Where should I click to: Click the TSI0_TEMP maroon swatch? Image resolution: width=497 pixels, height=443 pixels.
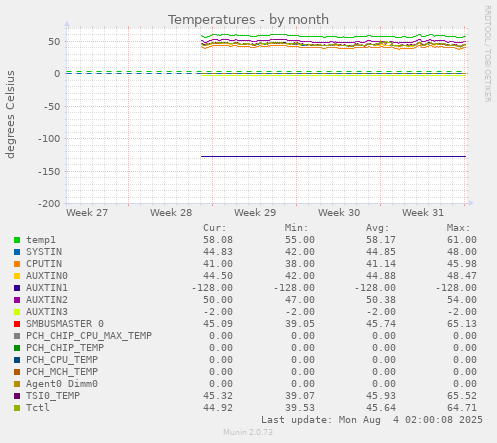(x=17, y=396)
